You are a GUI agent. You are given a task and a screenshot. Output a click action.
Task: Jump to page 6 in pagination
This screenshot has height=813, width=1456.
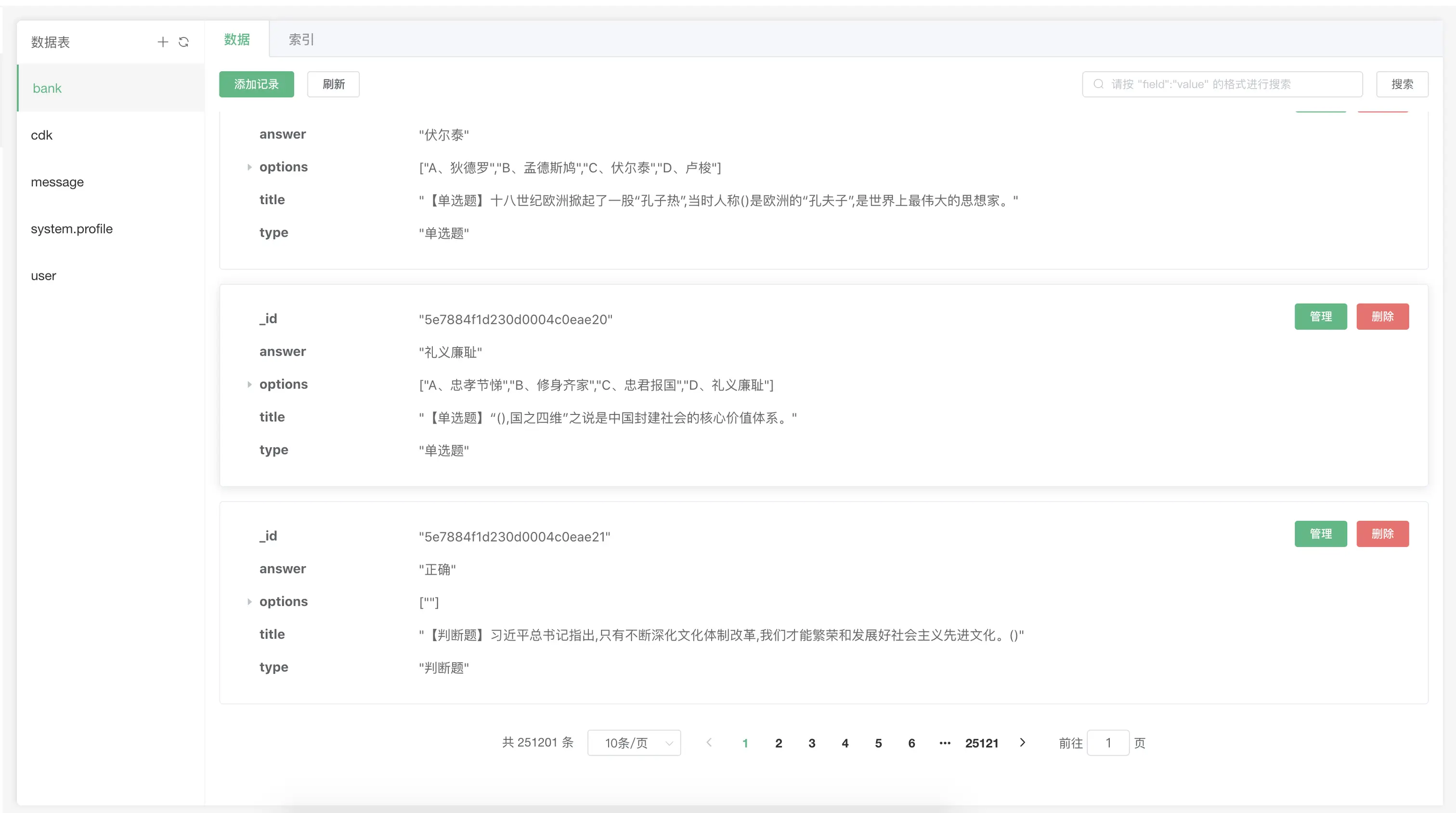click(x=911, y=743)
